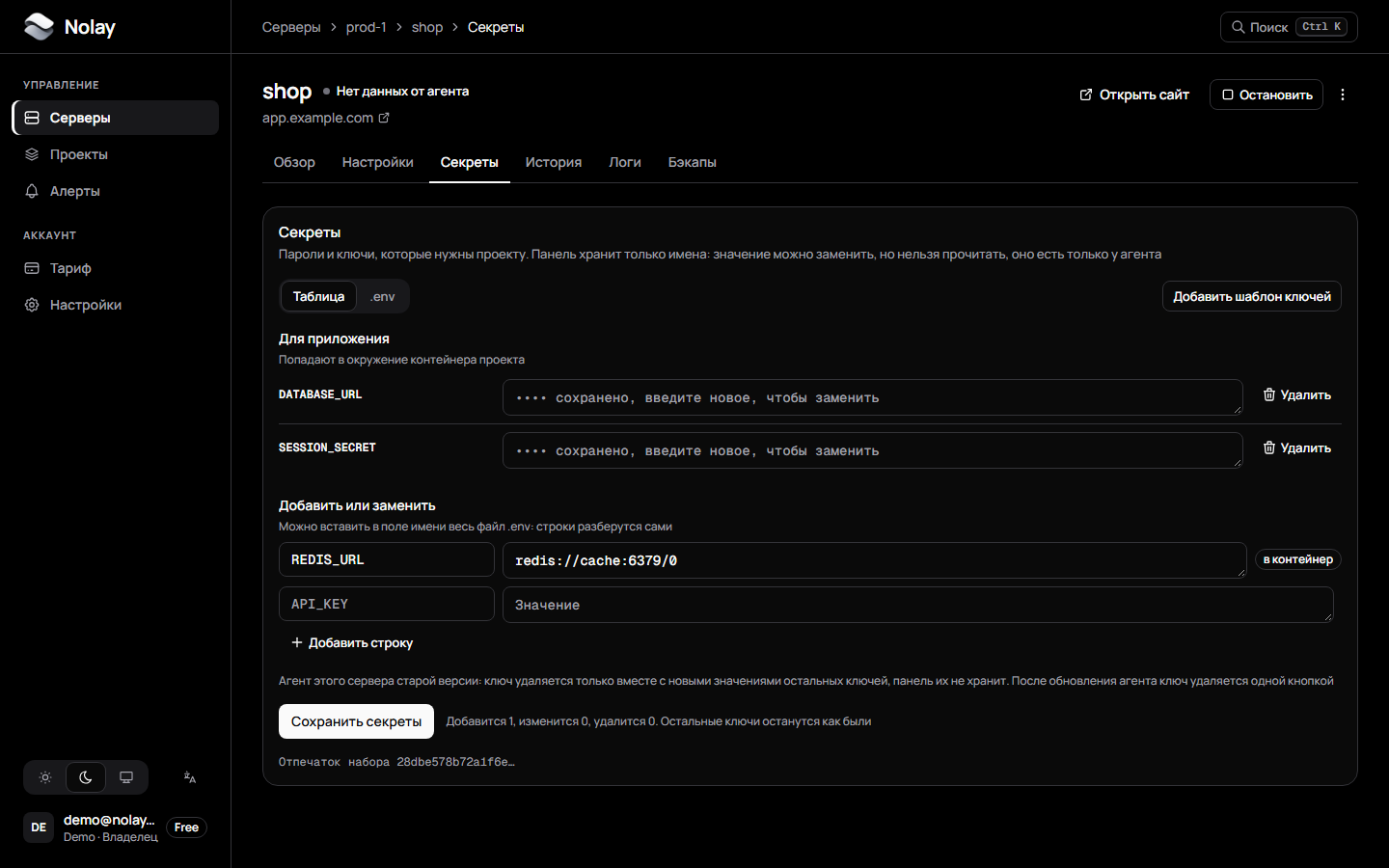The image size is (1389, 868).
Task: Select the Секреты tab
Action: point(470,162)
